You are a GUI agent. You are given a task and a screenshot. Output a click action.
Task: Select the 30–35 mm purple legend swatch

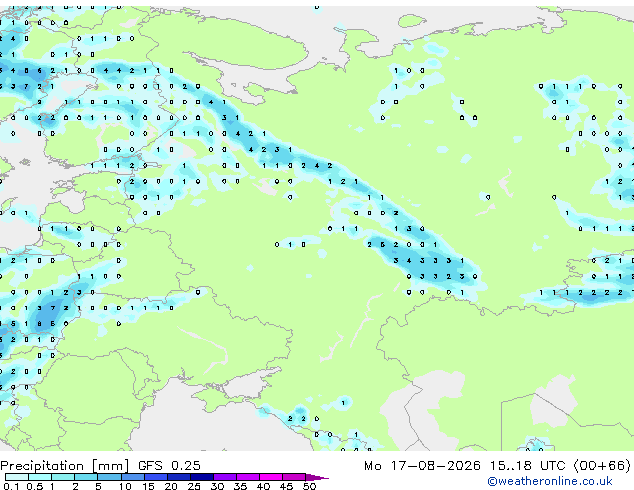[x=225, y=477]
